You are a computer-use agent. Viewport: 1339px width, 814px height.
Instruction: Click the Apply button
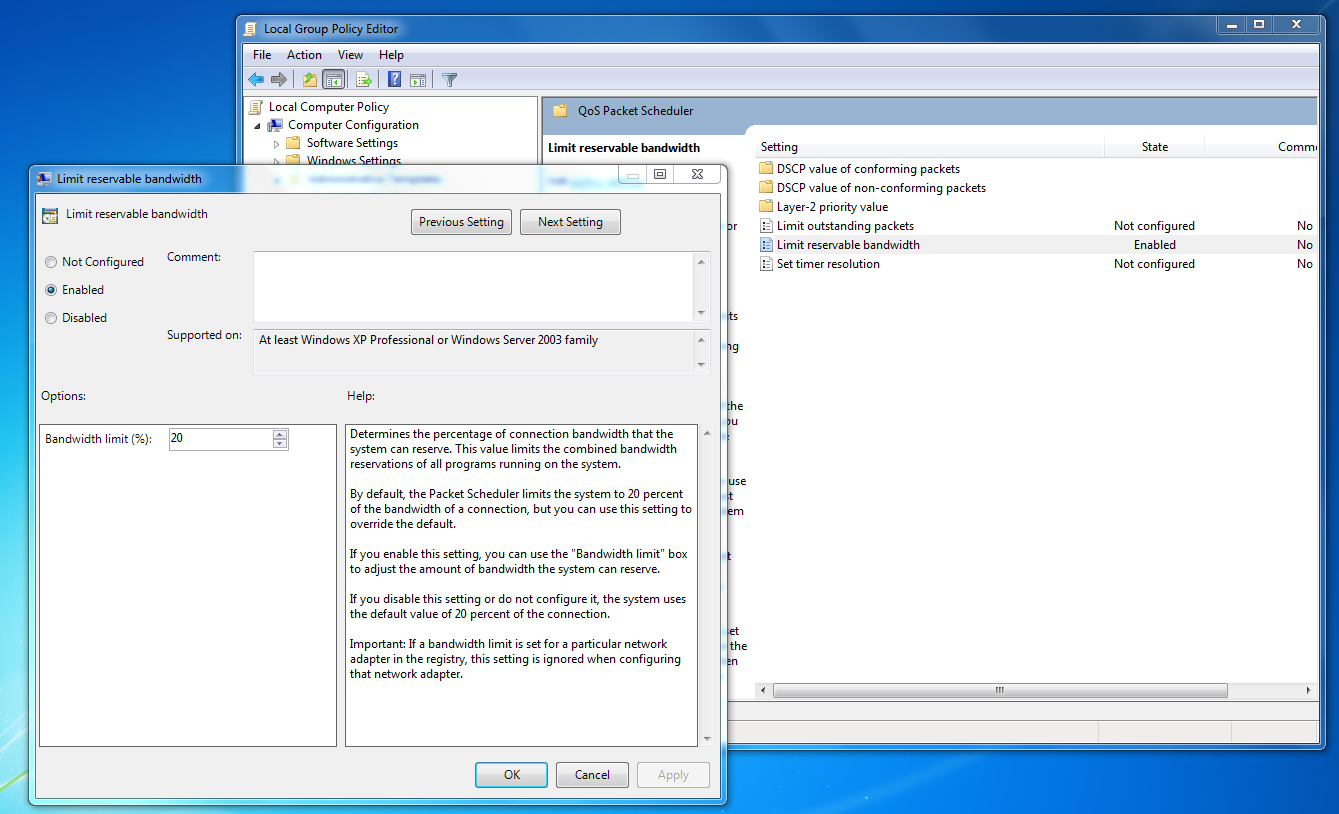click(673, 775)
